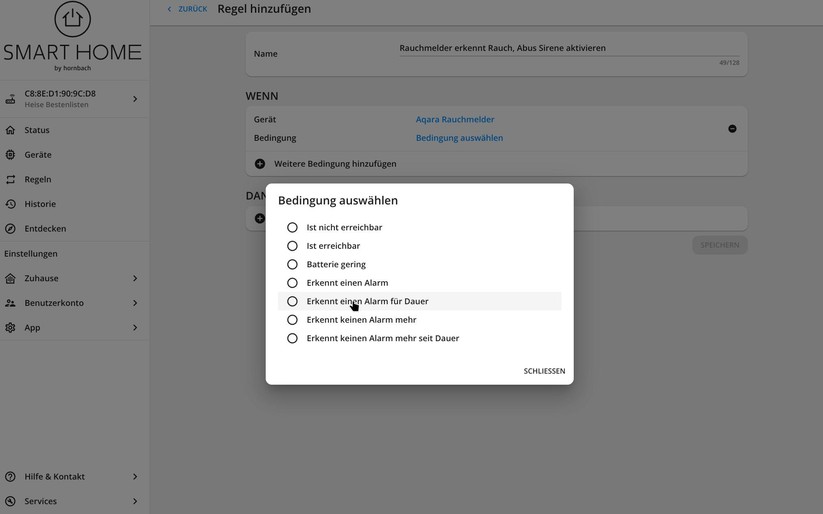This screenshot has height=514, width=823.
Task: Expand the Benutzerkonto chevron
Action: tap(135, 303)
